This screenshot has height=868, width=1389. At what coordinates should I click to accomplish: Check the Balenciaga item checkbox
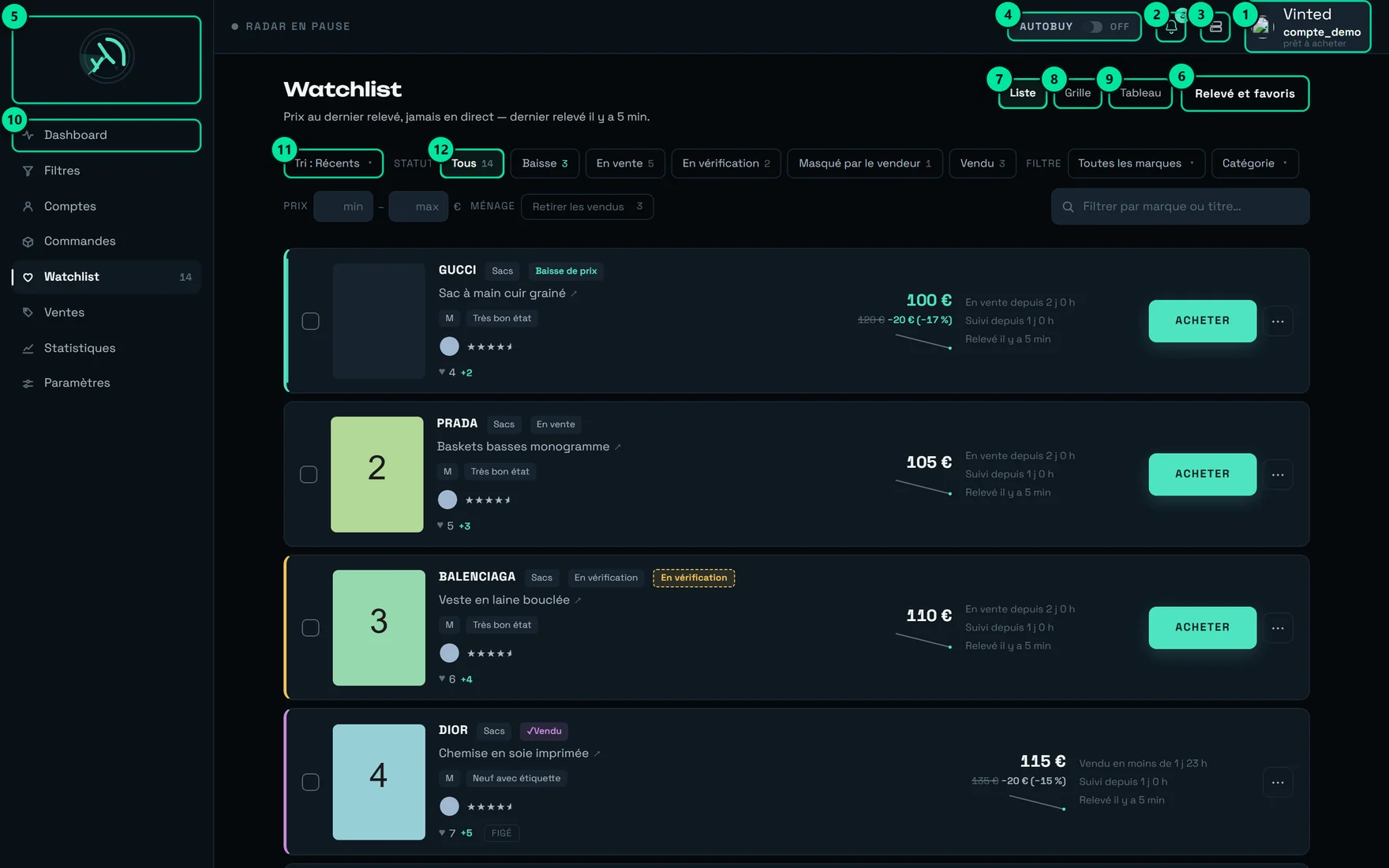click(x=311, y=628)
